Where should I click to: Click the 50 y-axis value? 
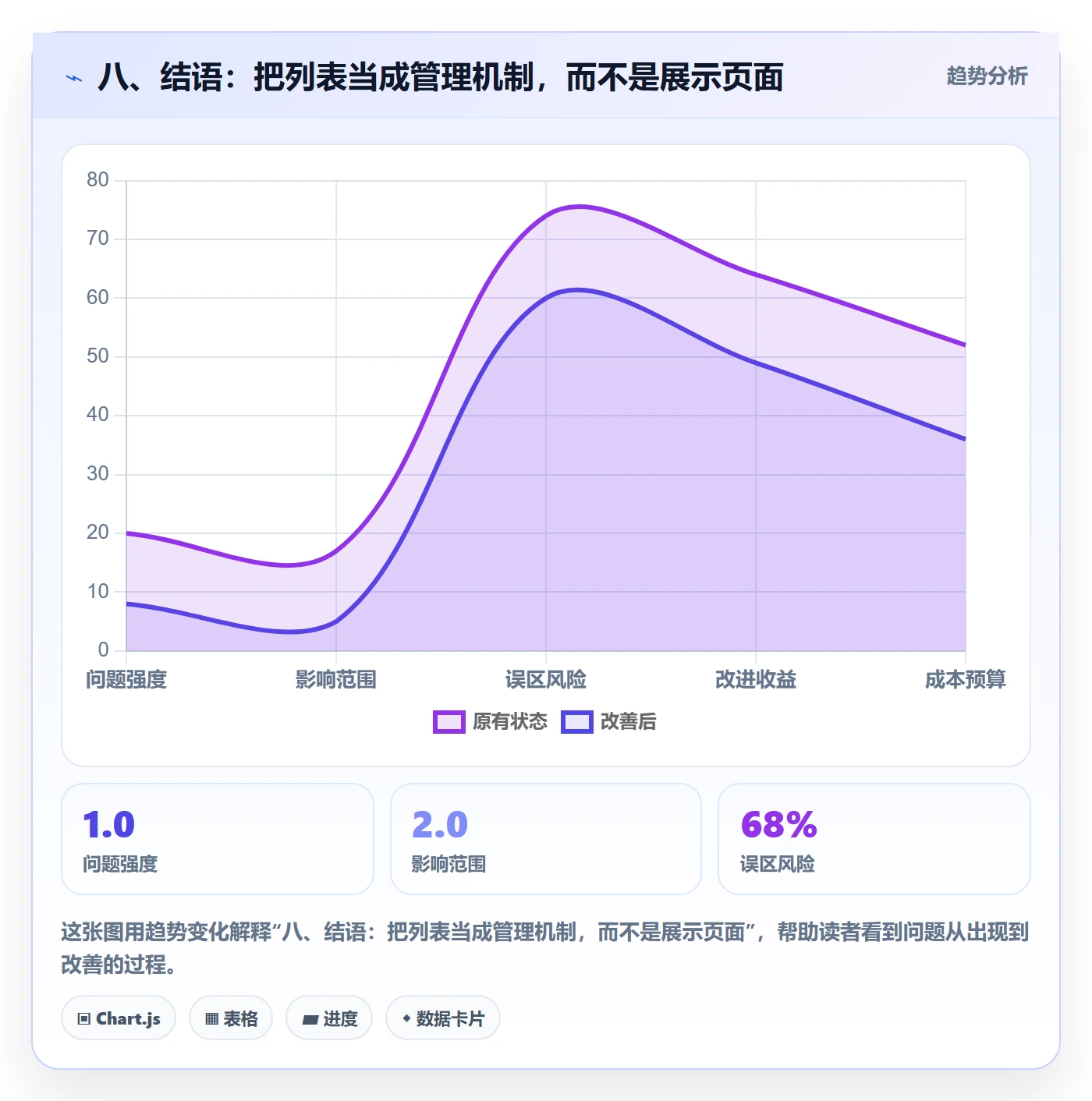(x=97, y=356)
